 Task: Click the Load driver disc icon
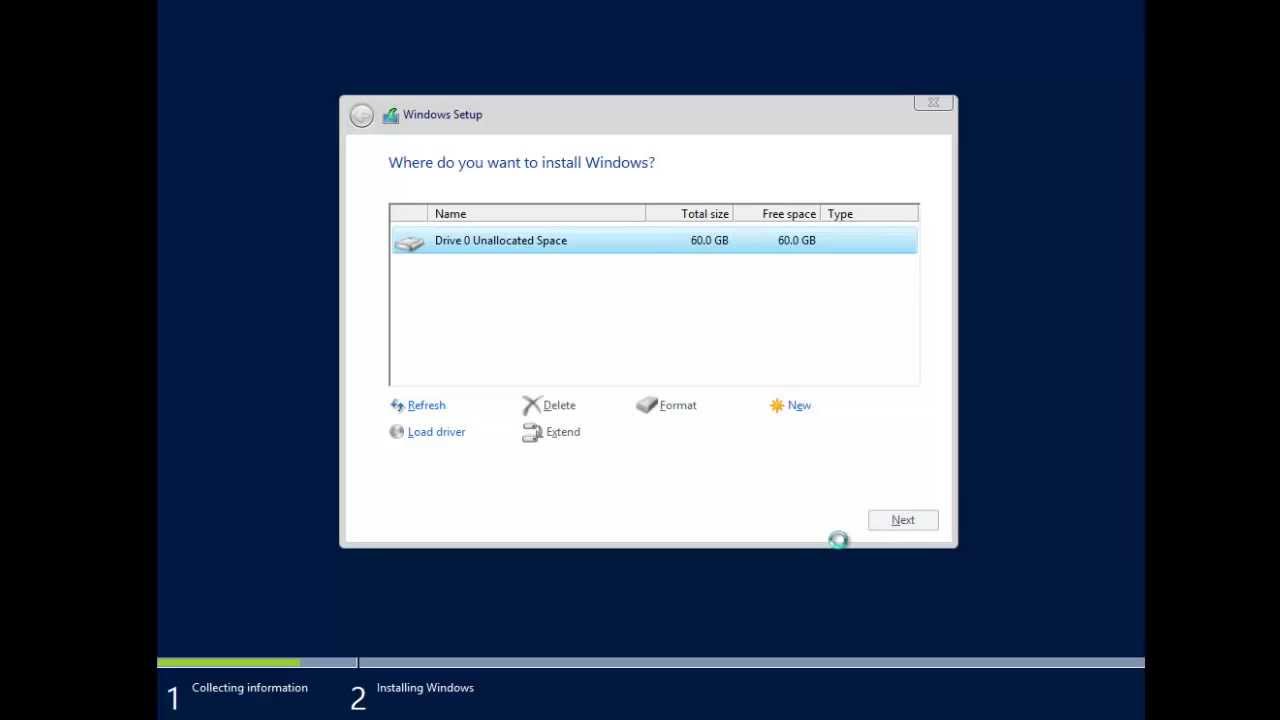coord(397,432)
